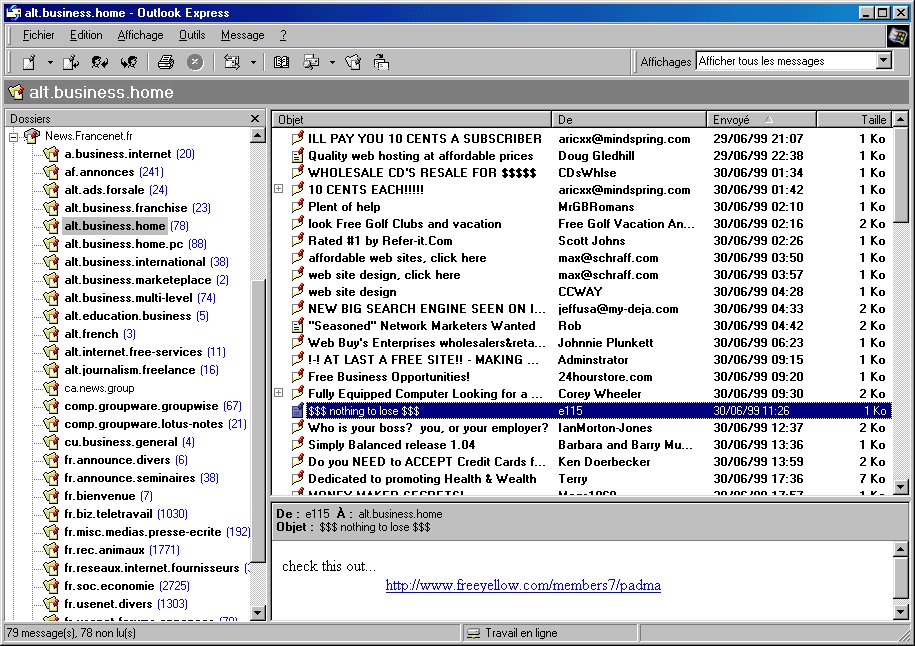Click the New Post toolbar icon
The image size is (915, 646).
coord(29,62)
